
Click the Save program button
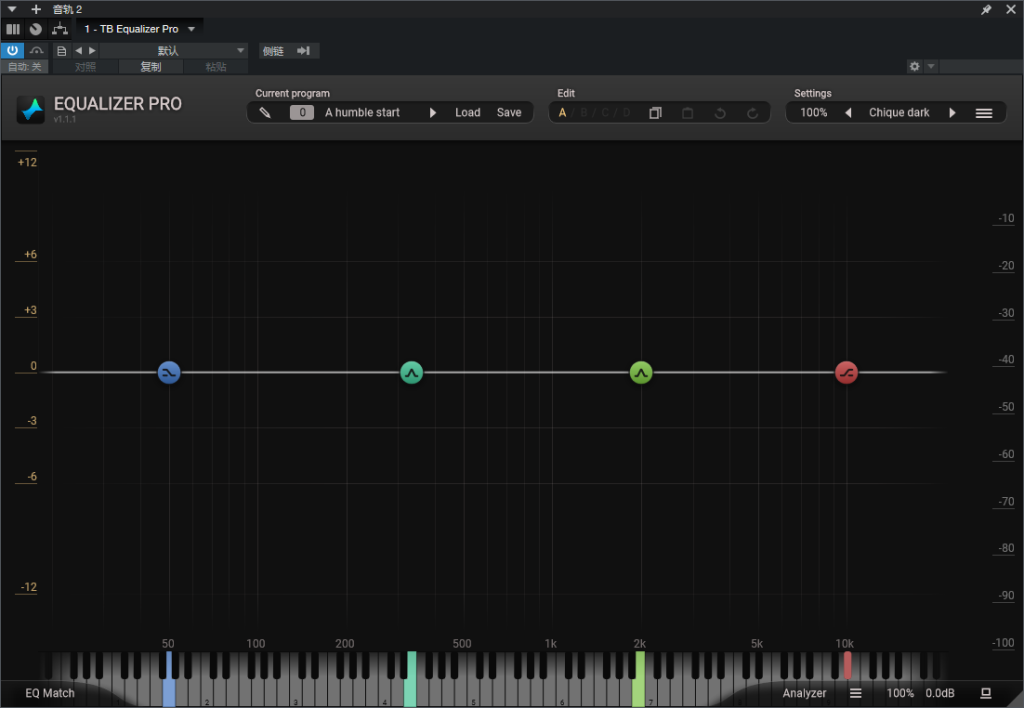coord(509,112)
